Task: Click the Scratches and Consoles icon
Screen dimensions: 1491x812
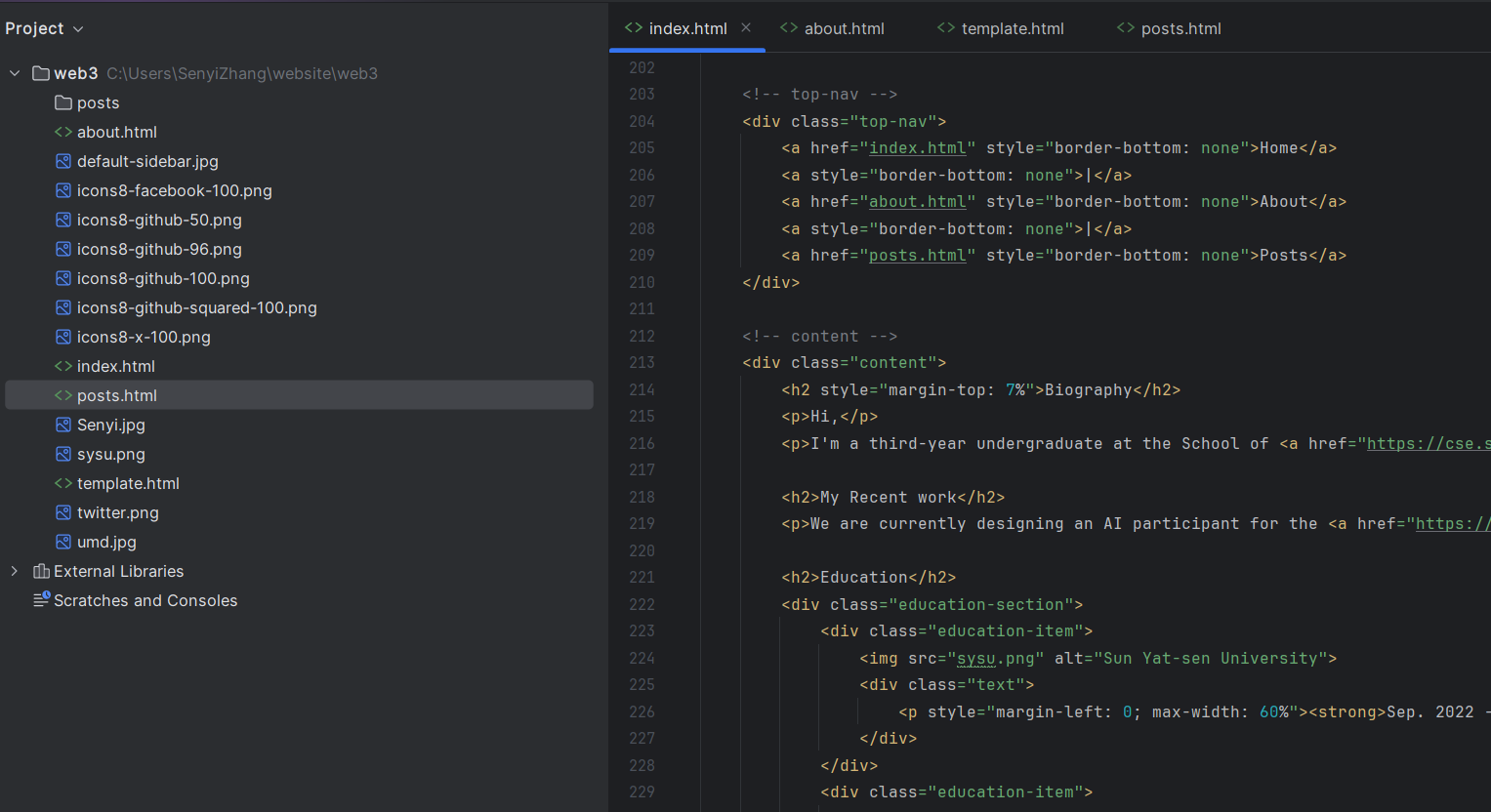Action: tap(41, 600)
